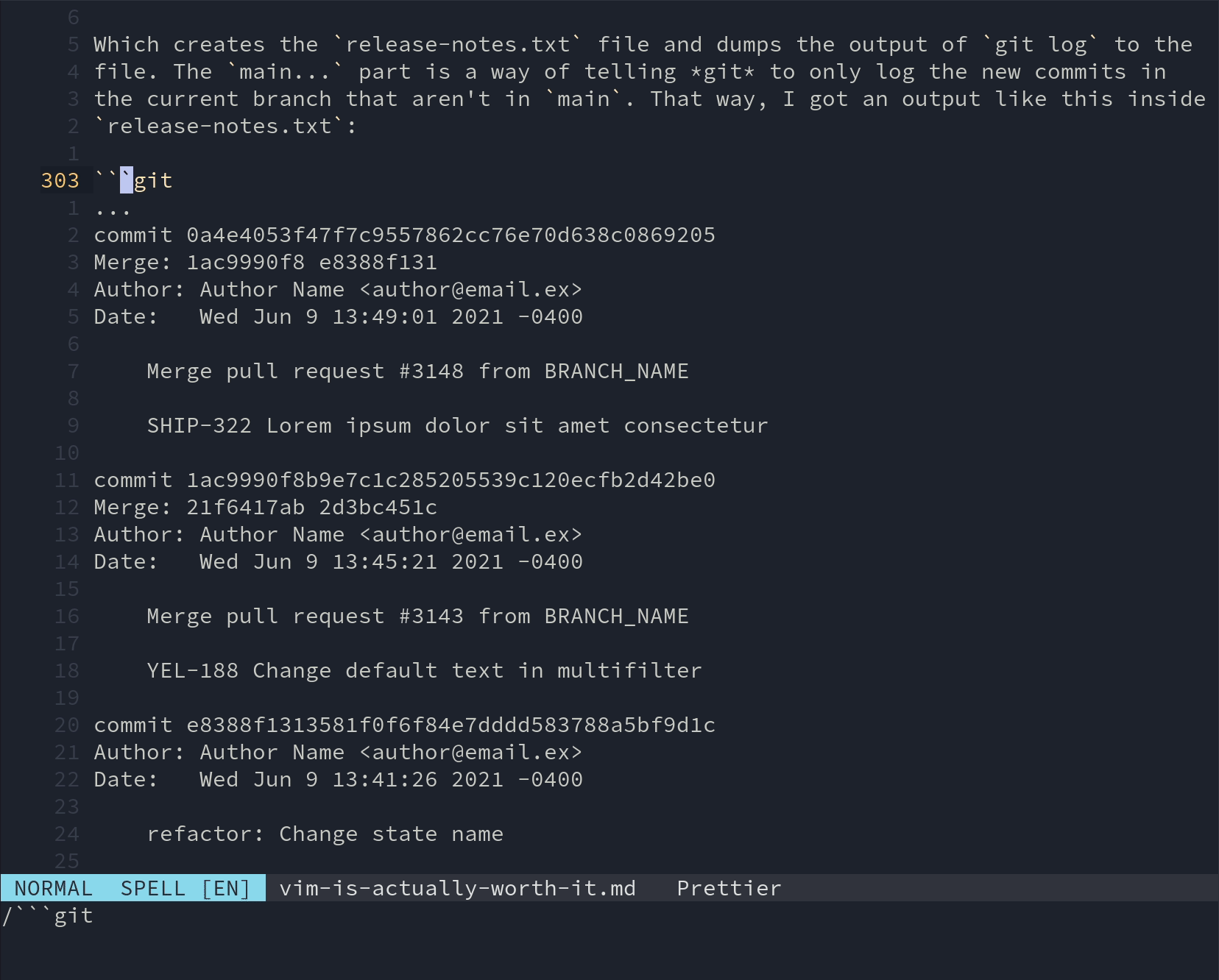This screenshot has width=1219, height=980.
Task: Click the pull request number #3143
Action: coord(431,617)
